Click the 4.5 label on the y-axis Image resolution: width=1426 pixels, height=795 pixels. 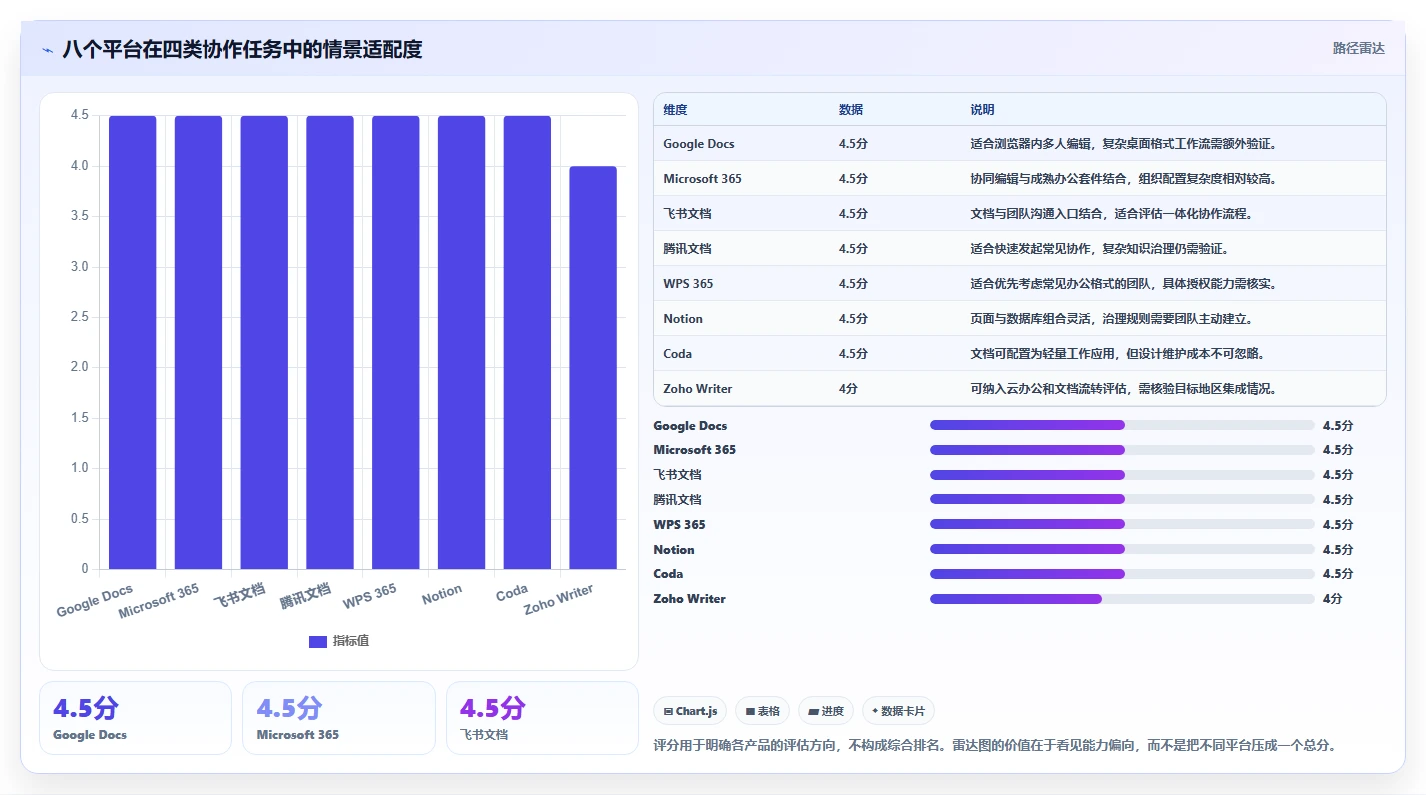tap(80, 116)
